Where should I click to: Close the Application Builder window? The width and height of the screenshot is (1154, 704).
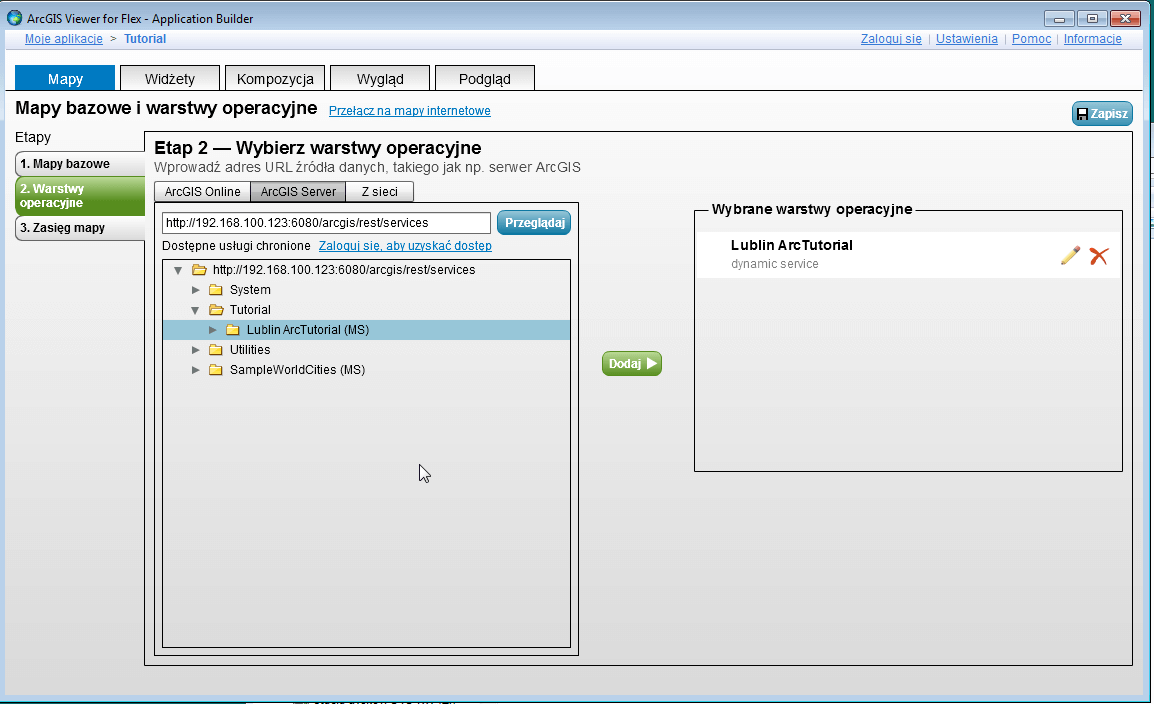pyautogui.click(x=1125, y=18)
